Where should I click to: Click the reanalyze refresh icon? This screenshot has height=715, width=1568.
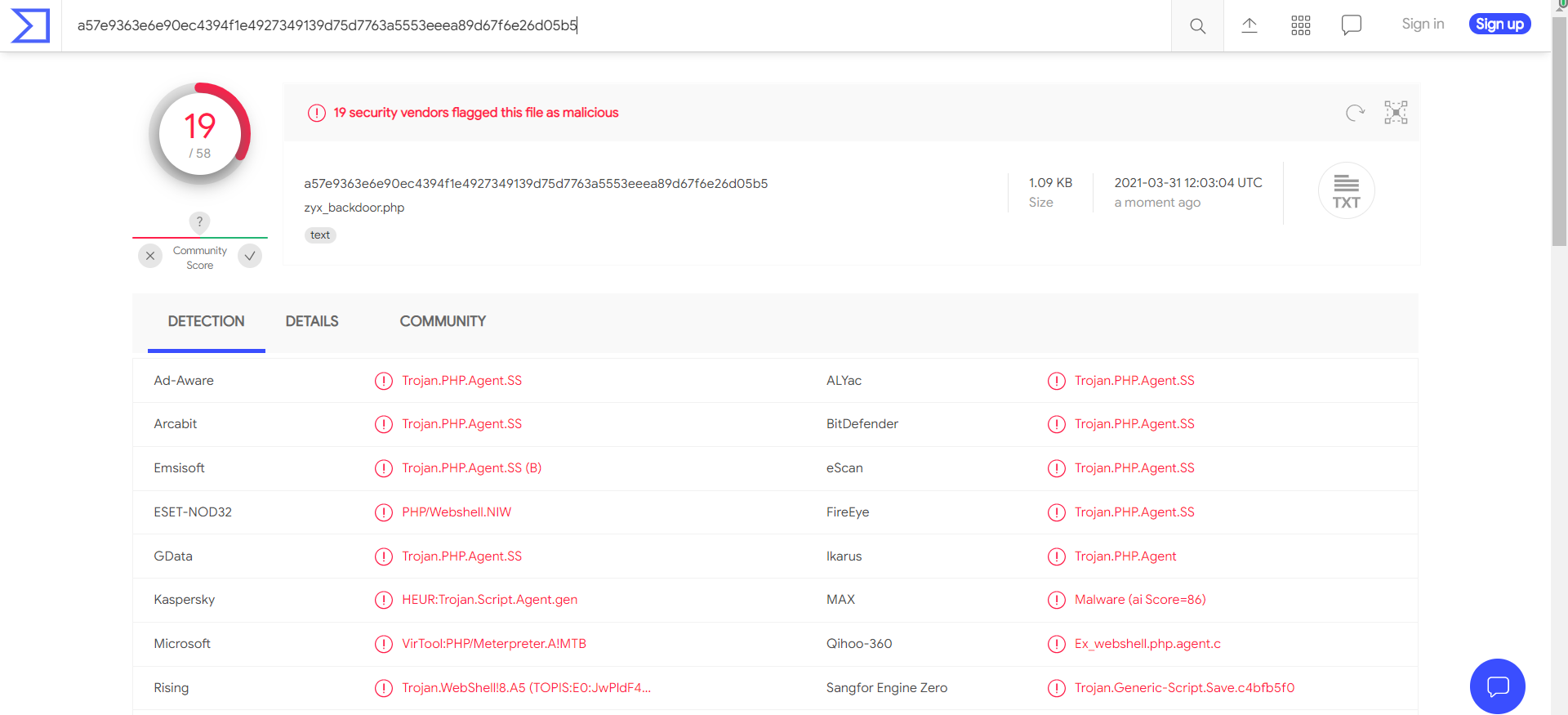[1355, 113]
